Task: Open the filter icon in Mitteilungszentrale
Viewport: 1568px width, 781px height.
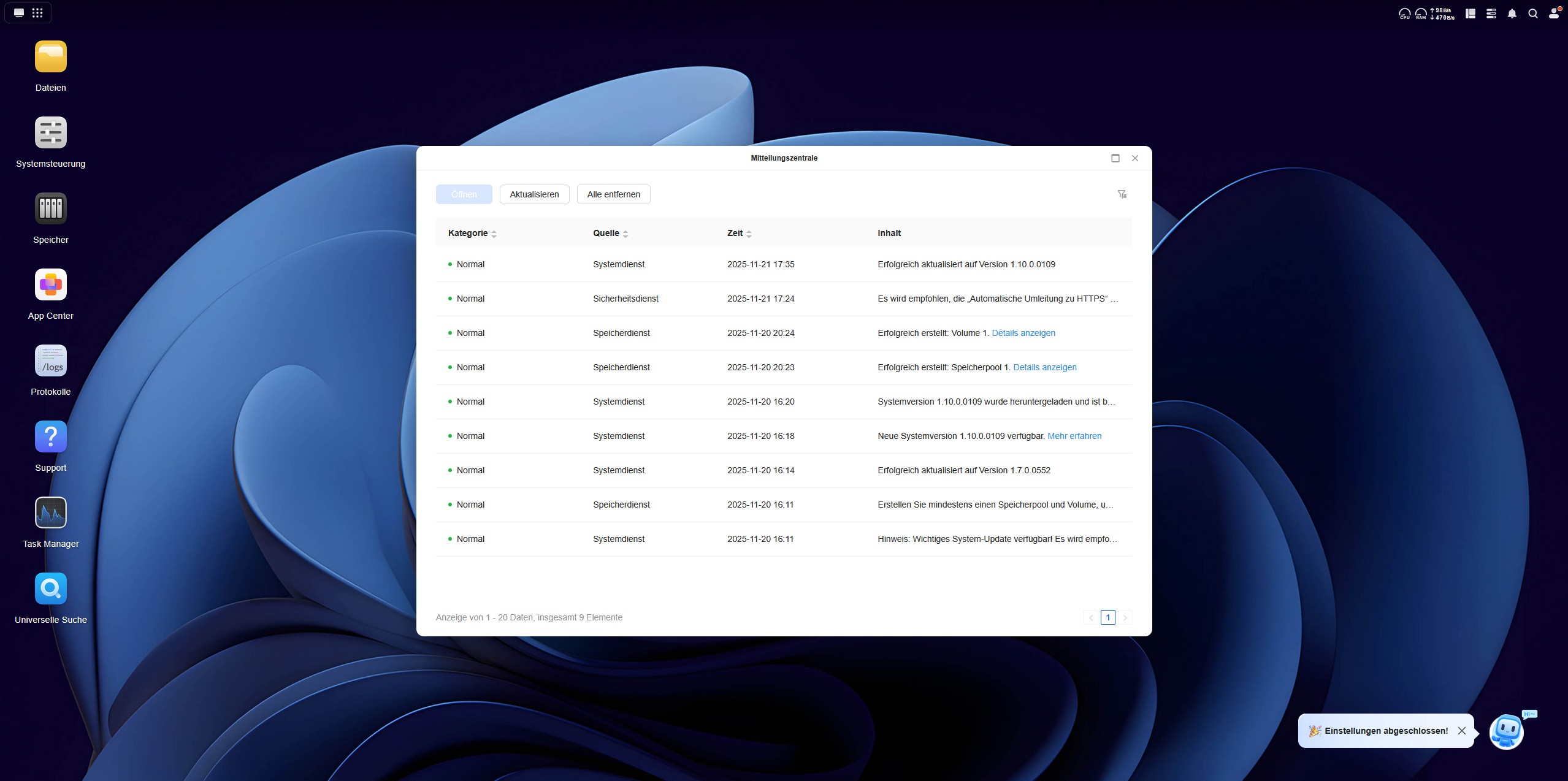Action: 1122,194
